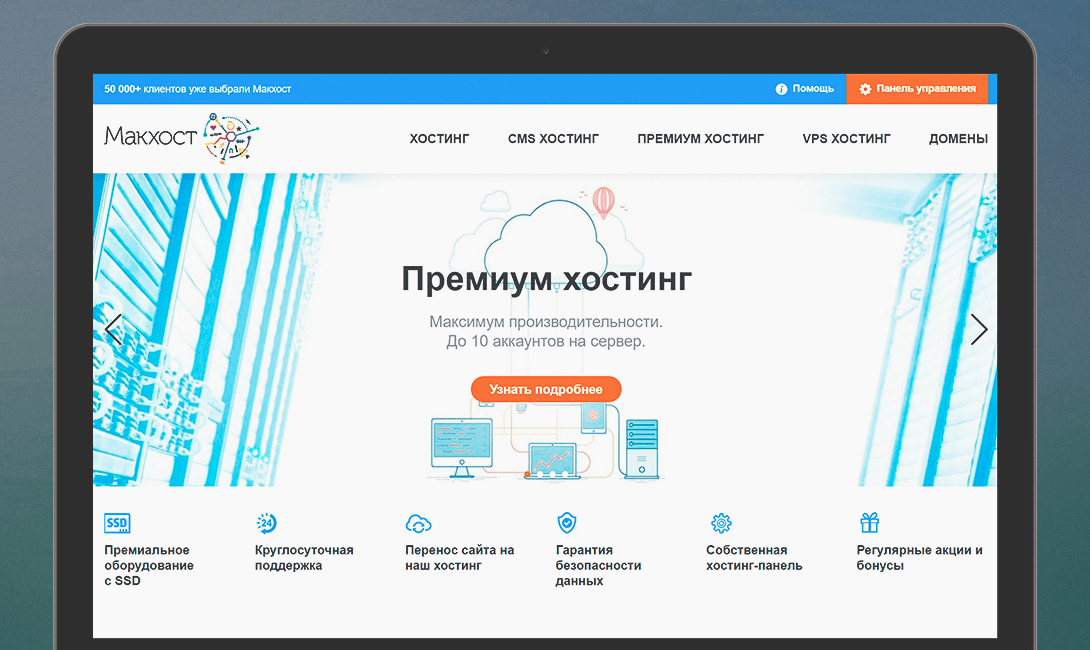Click the help info icon
The image size is (1090, 650).
tap(781, 89)
